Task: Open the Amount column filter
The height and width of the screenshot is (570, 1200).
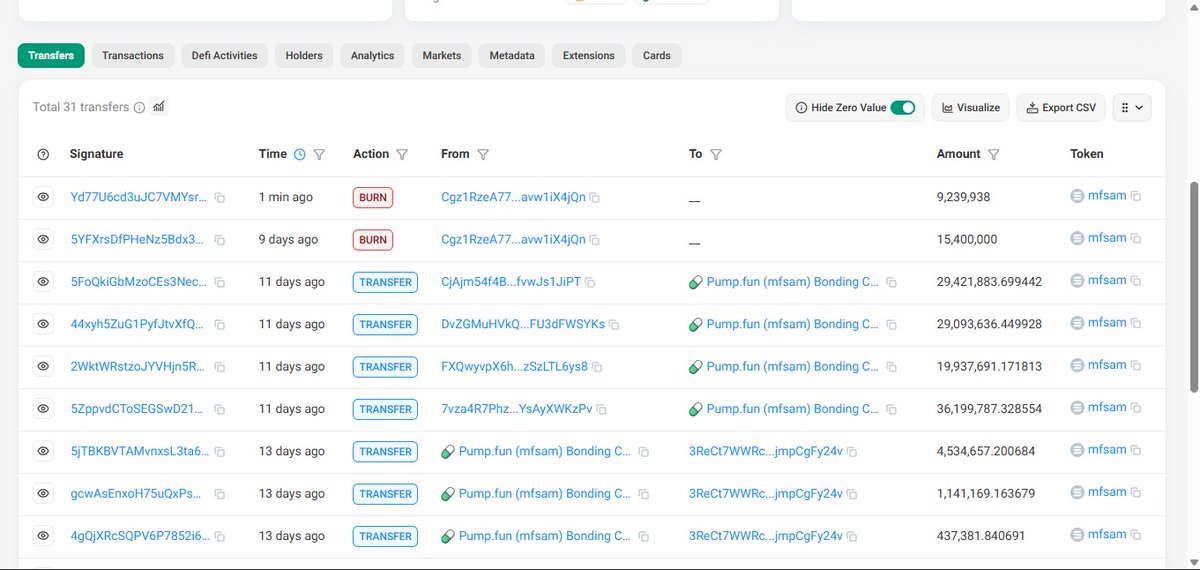Action: pos(993,155)
